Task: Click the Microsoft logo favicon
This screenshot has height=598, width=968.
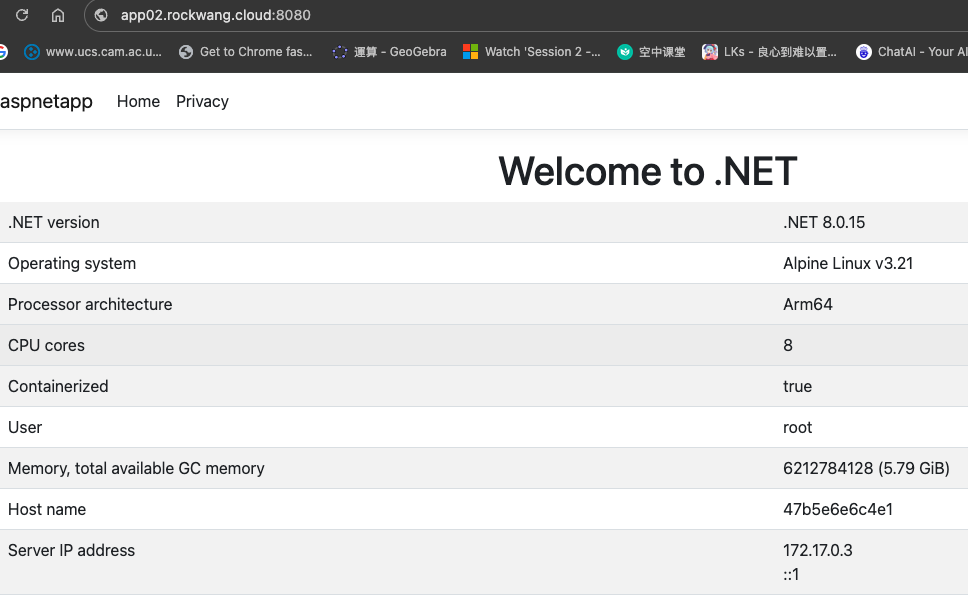Action: point(470,52)
